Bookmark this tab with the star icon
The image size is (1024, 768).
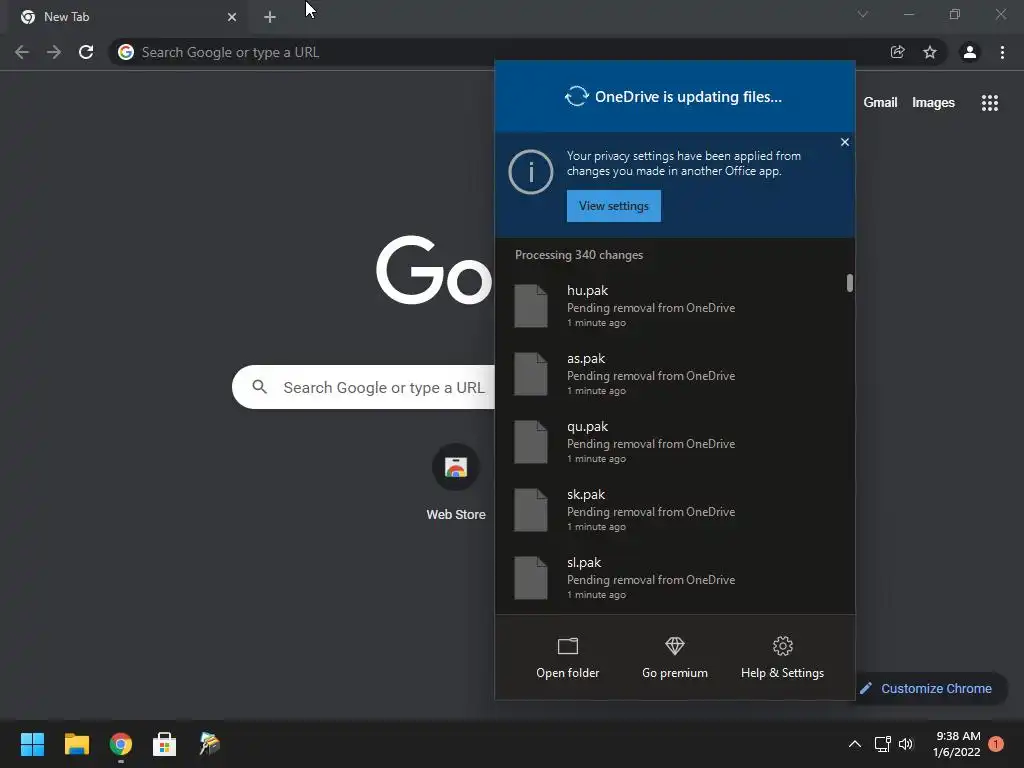click(929, 52)
